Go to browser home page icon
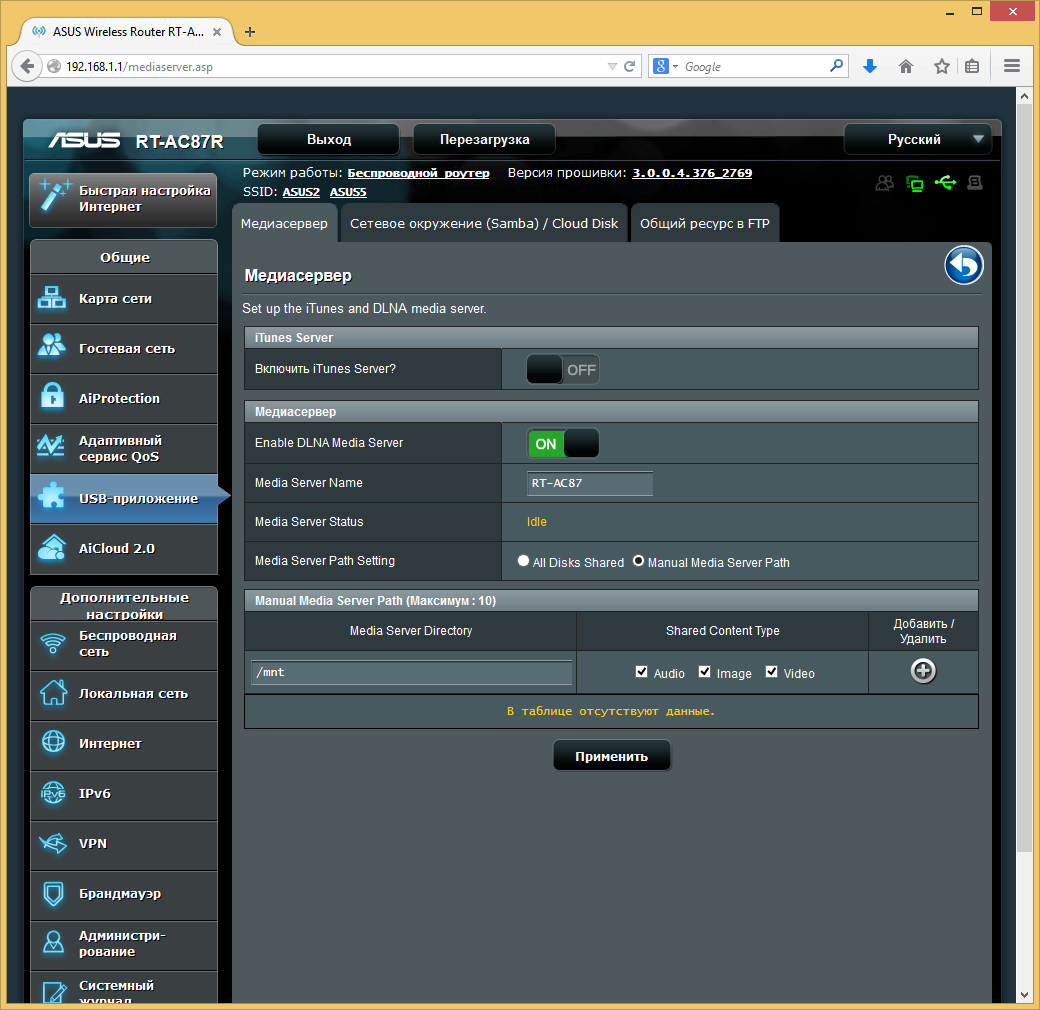 (905, 66)
